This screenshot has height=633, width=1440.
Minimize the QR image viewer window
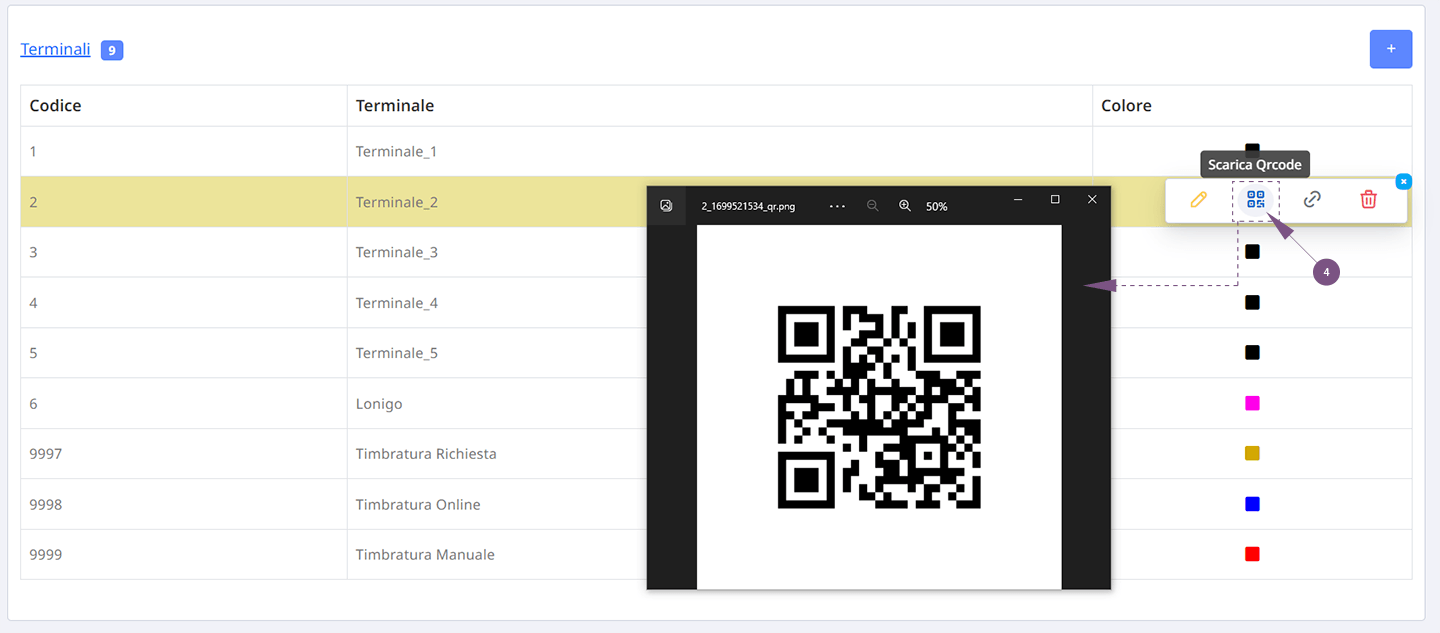pyautogui.click(x=1018, y=200)
